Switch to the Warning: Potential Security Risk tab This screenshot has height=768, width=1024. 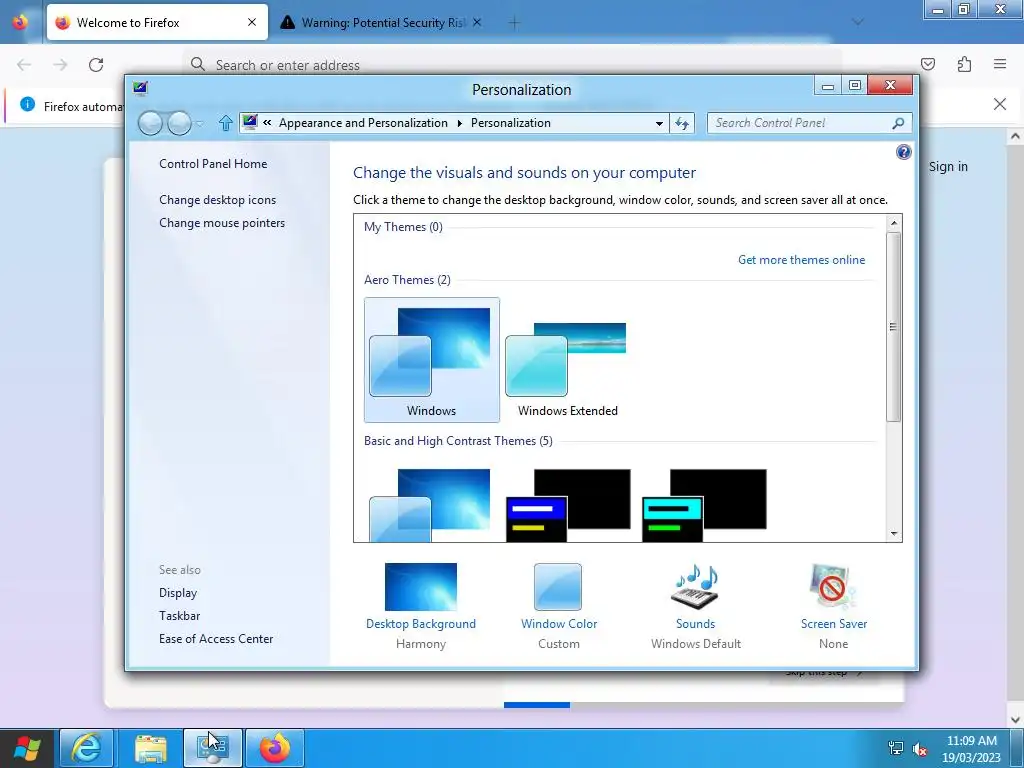(x=382, y=22)
